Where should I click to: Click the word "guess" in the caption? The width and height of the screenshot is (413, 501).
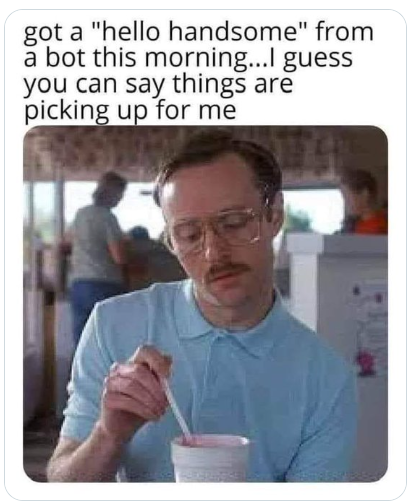pyautogui.click(x=318, y=59)
